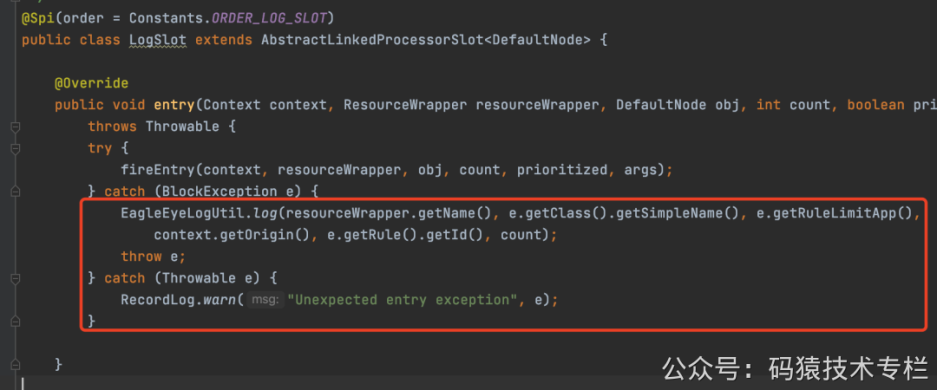Select the LogSlot class name
The height and width of the screenshot is (390, 937).
pyautogui.click(x=158, y=41)
